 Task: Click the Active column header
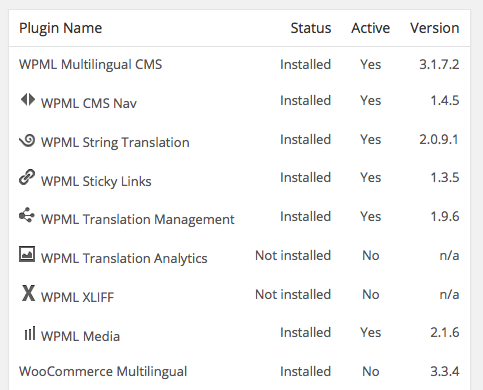click(x=370, y=28)
